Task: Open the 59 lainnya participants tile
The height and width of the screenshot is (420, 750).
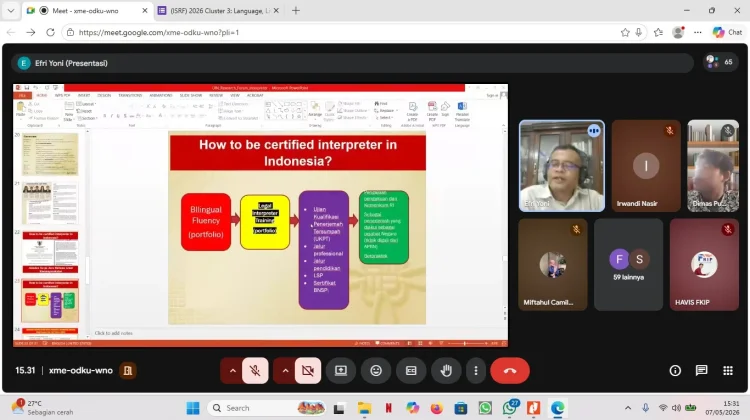Action: (629, 265)
